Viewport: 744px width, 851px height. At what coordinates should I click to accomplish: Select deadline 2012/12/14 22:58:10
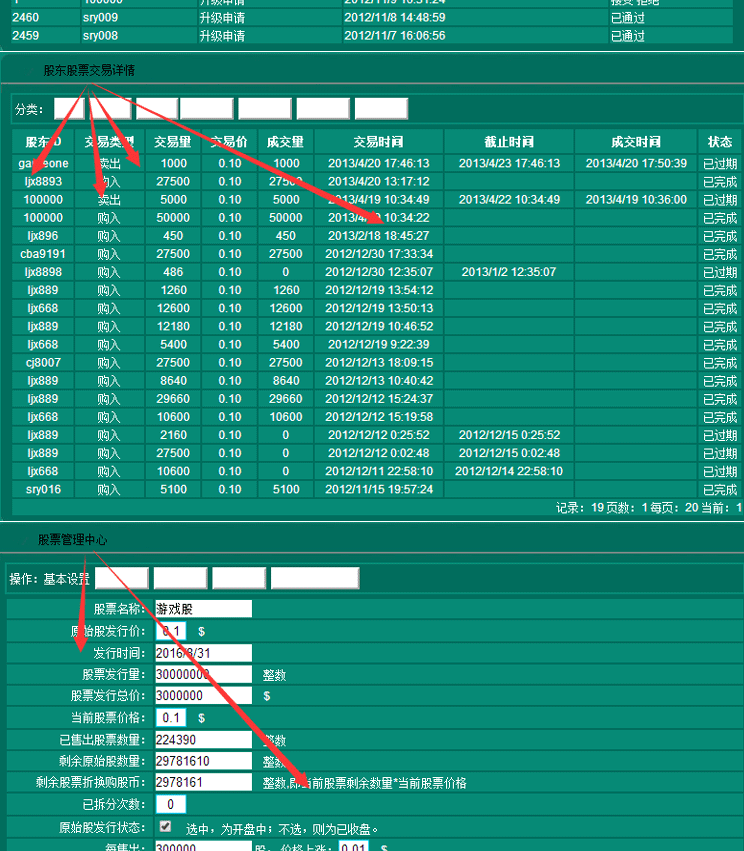(x=509, y=471)
